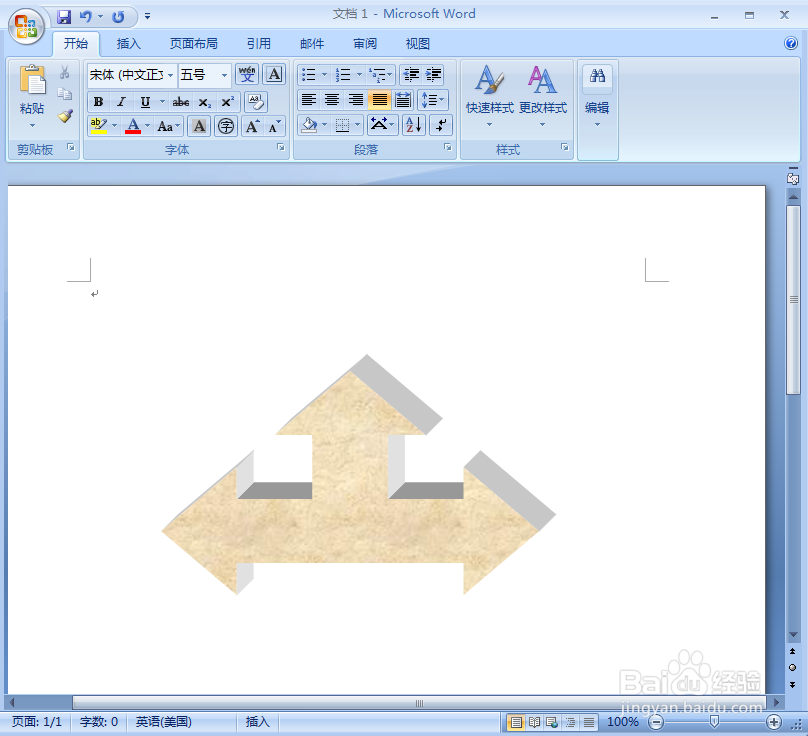The width and height of the screenshot is (808, 736).
Task: Open line spacing options
Action: 433,99
